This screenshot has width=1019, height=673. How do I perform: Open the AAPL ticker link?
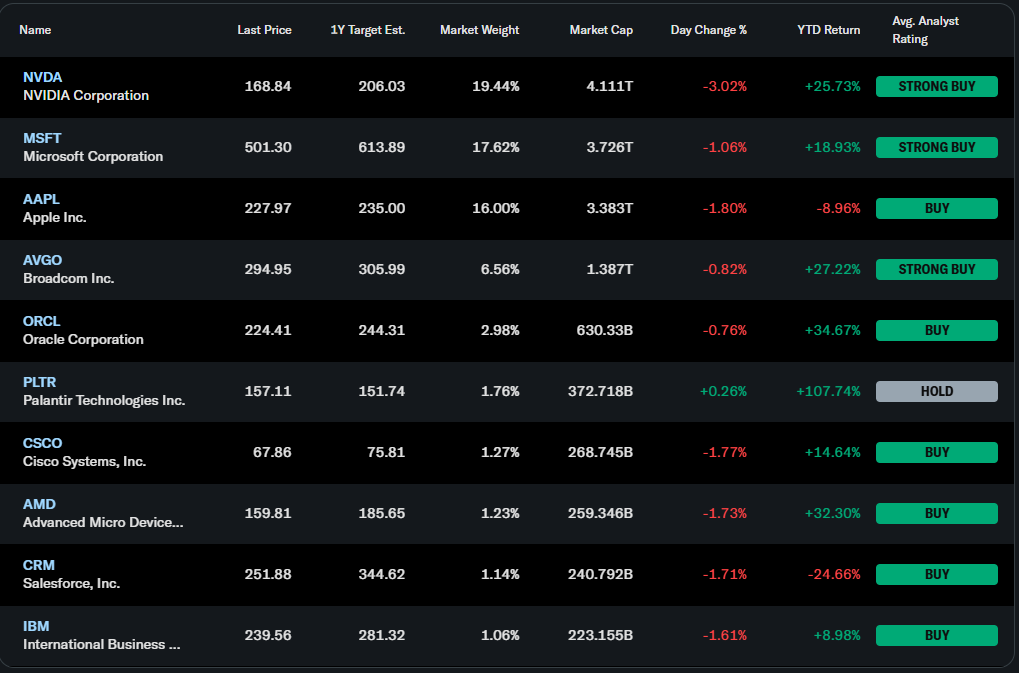(x=41, y=199)
